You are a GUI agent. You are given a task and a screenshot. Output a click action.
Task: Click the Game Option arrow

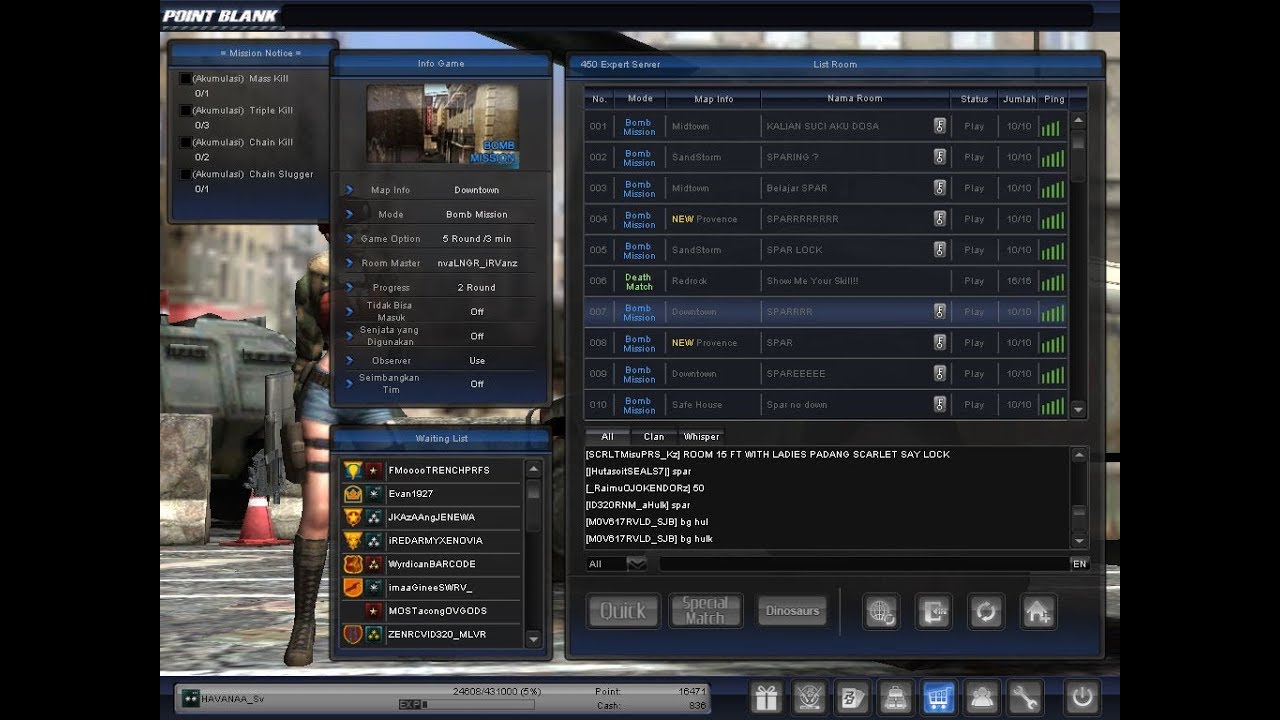[349, 239]
